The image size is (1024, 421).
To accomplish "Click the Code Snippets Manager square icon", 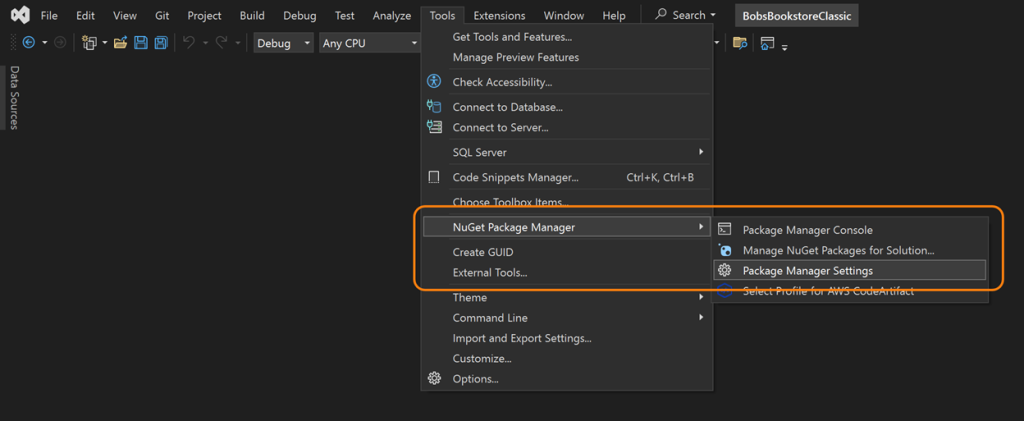I will click(434, 177).
